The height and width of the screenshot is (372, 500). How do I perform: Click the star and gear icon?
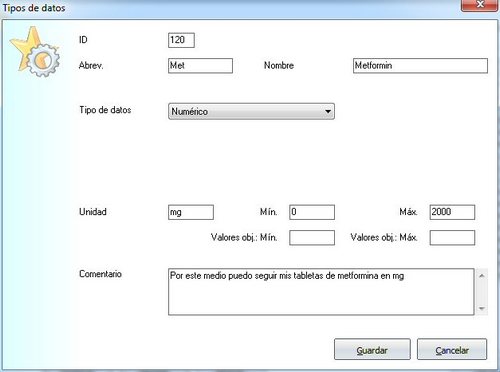click(x=35, y=52)
